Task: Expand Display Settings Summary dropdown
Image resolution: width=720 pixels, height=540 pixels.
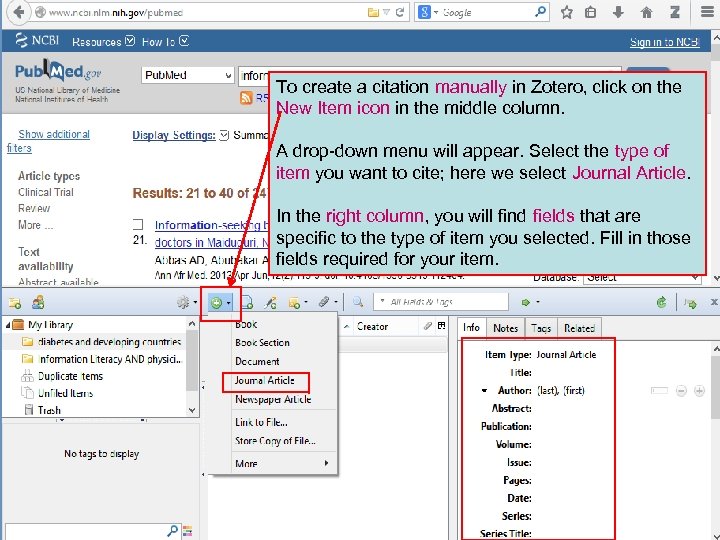Action: coord(224,135)
